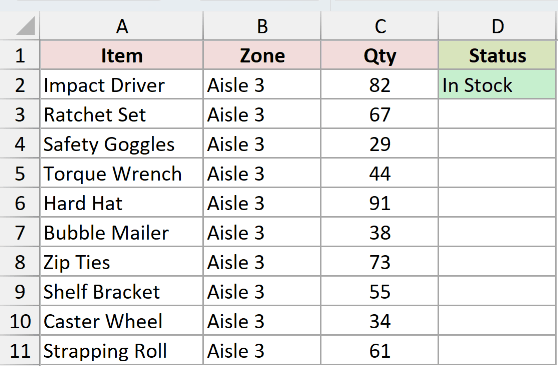Select column B header
The image size is (558, 366).
point(262,26)
